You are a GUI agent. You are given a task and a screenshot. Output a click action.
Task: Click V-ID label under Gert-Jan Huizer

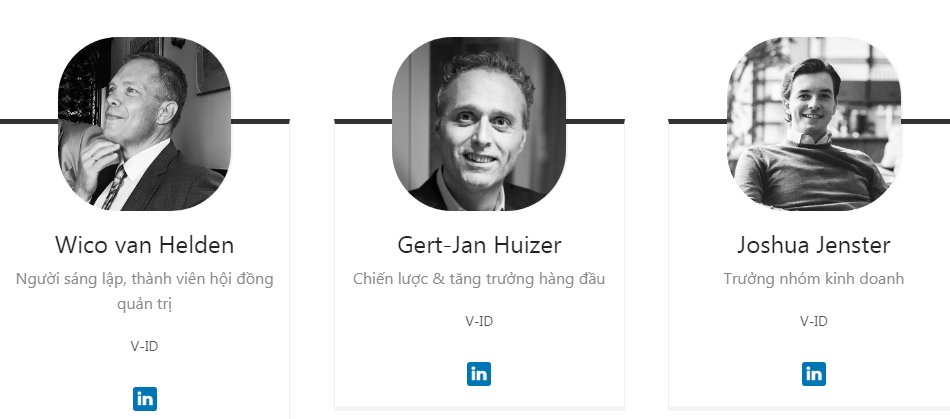point(479,322)
